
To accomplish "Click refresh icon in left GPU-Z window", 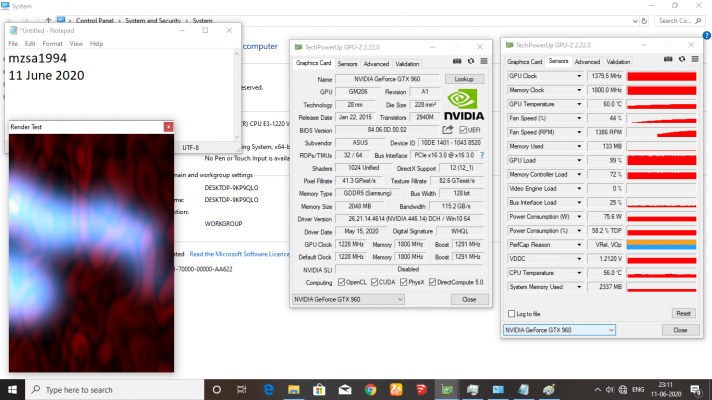I will click(x=471, y=61).
